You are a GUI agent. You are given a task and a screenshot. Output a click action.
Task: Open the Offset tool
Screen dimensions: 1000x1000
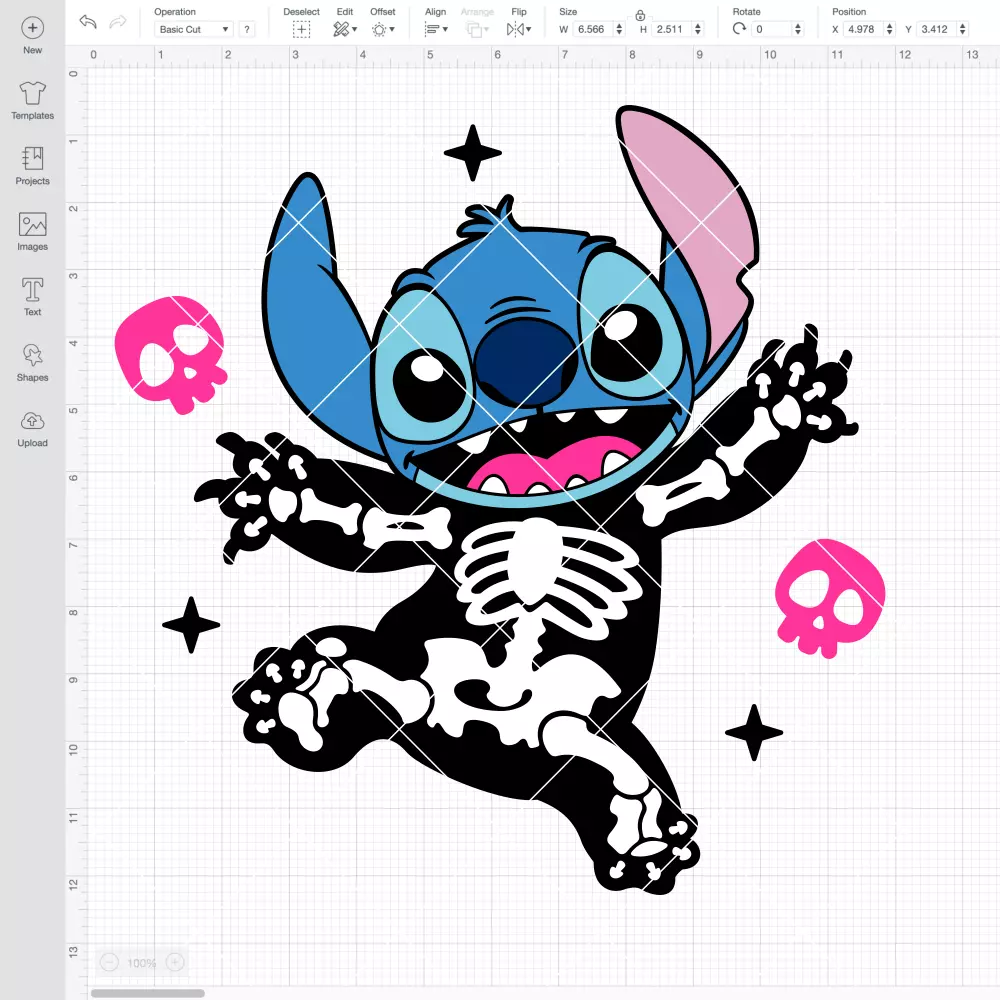pyautogui.click(x=383, y=29)
